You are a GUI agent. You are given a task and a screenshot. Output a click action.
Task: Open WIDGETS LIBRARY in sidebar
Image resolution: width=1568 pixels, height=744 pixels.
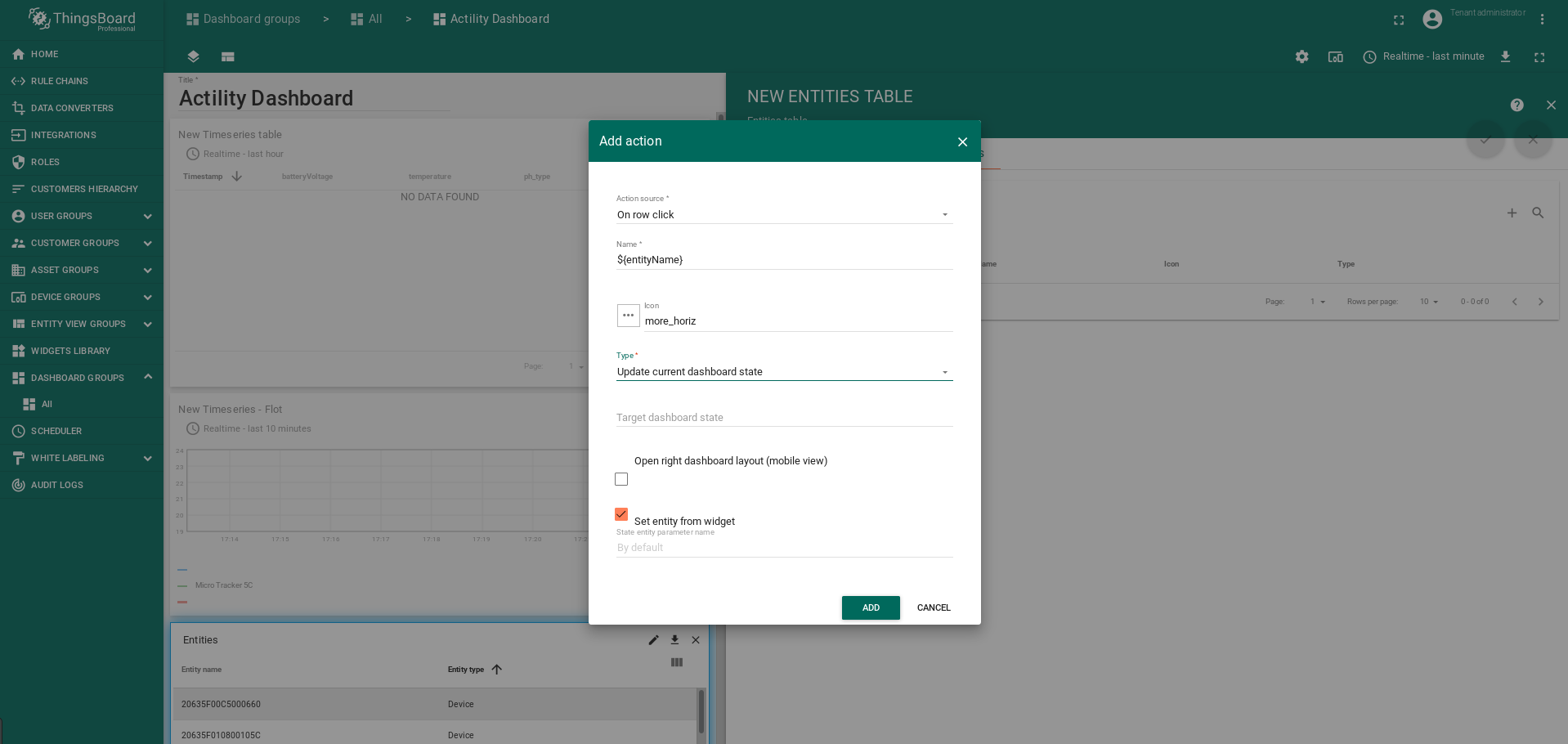(82, 351)
